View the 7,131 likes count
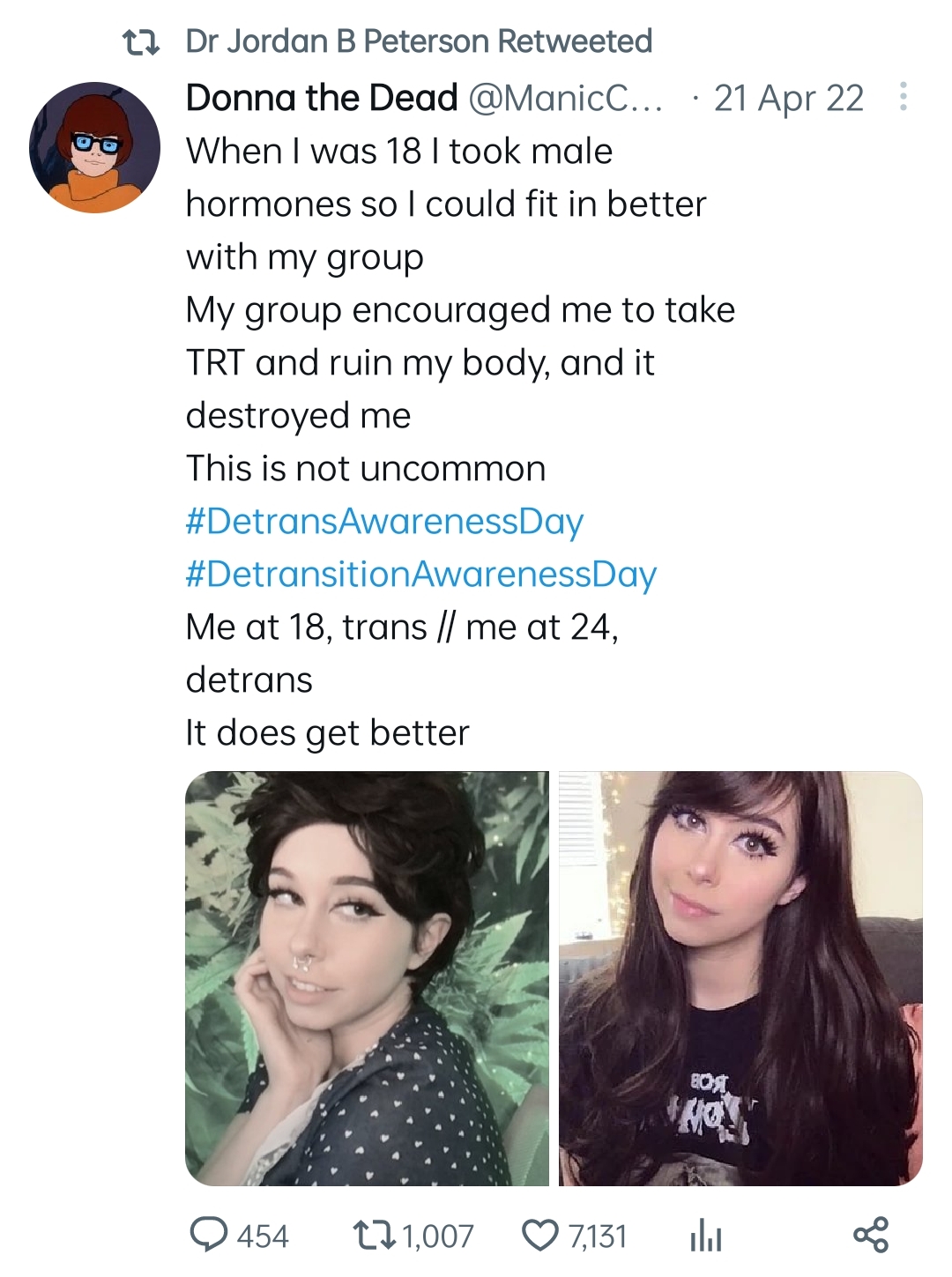Screen dimensions: 952x1277 coord(598,1236)
